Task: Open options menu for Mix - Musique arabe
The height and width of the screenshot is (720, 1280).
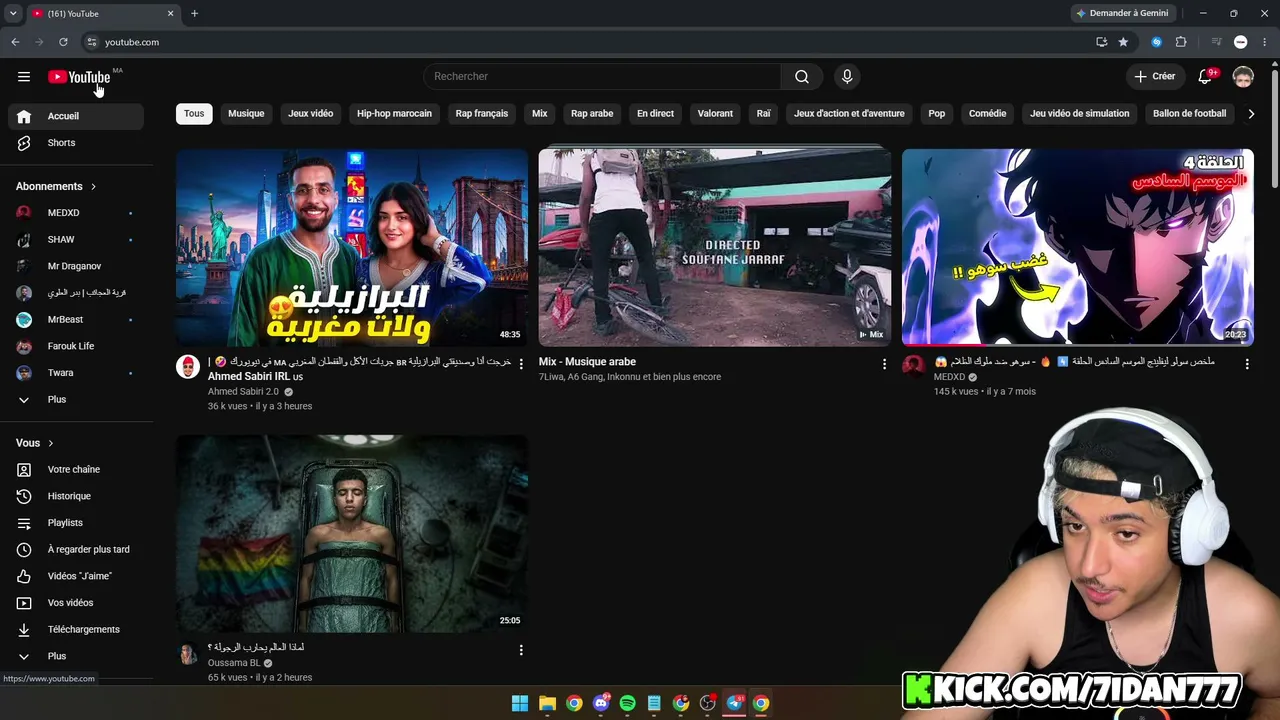Action: [x=884, y=364]
